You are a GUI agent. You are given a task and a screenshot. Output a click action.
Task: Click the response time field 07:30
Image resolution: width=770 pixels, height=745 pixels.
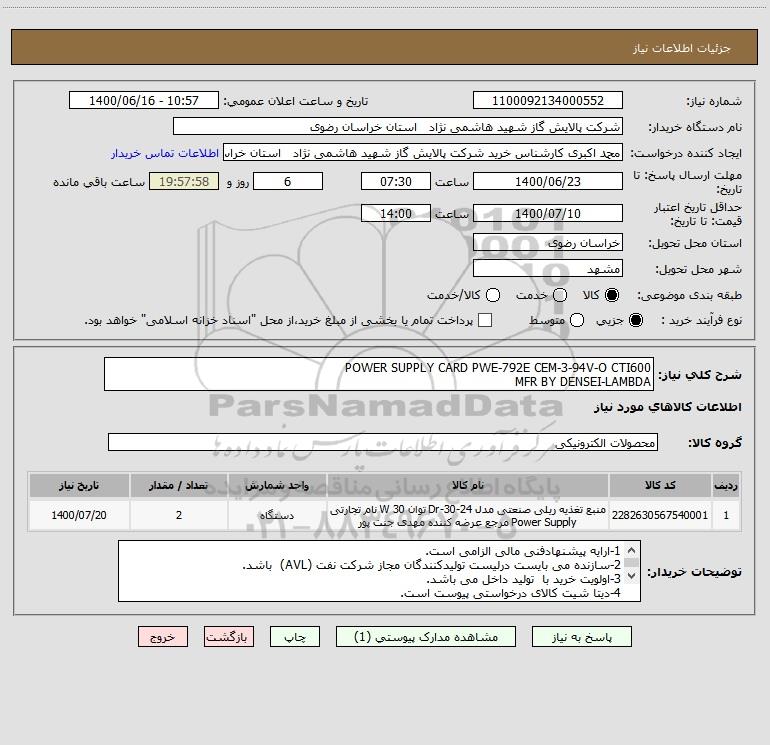click(x=396, y=181)
